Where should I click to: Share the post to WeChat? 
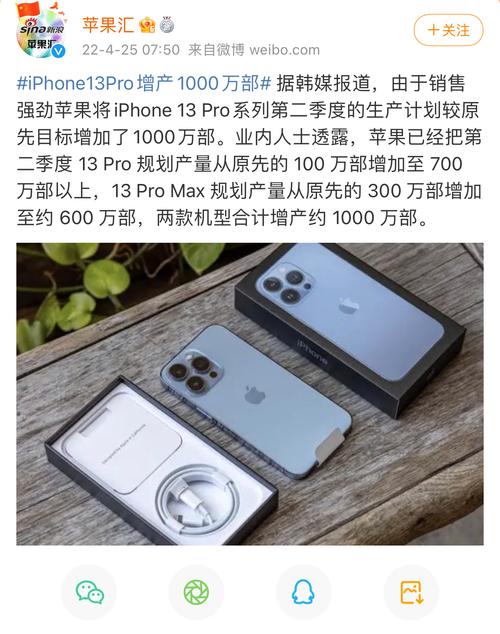(x=89, y=593)
